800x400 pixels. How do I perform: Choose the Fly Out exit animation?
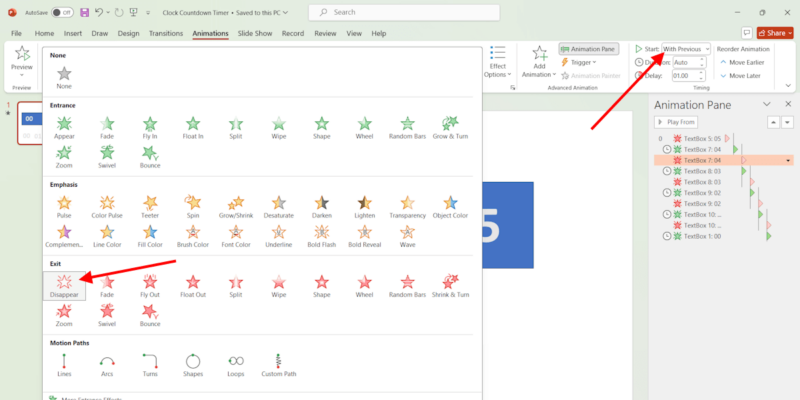(x=150, y=286)
